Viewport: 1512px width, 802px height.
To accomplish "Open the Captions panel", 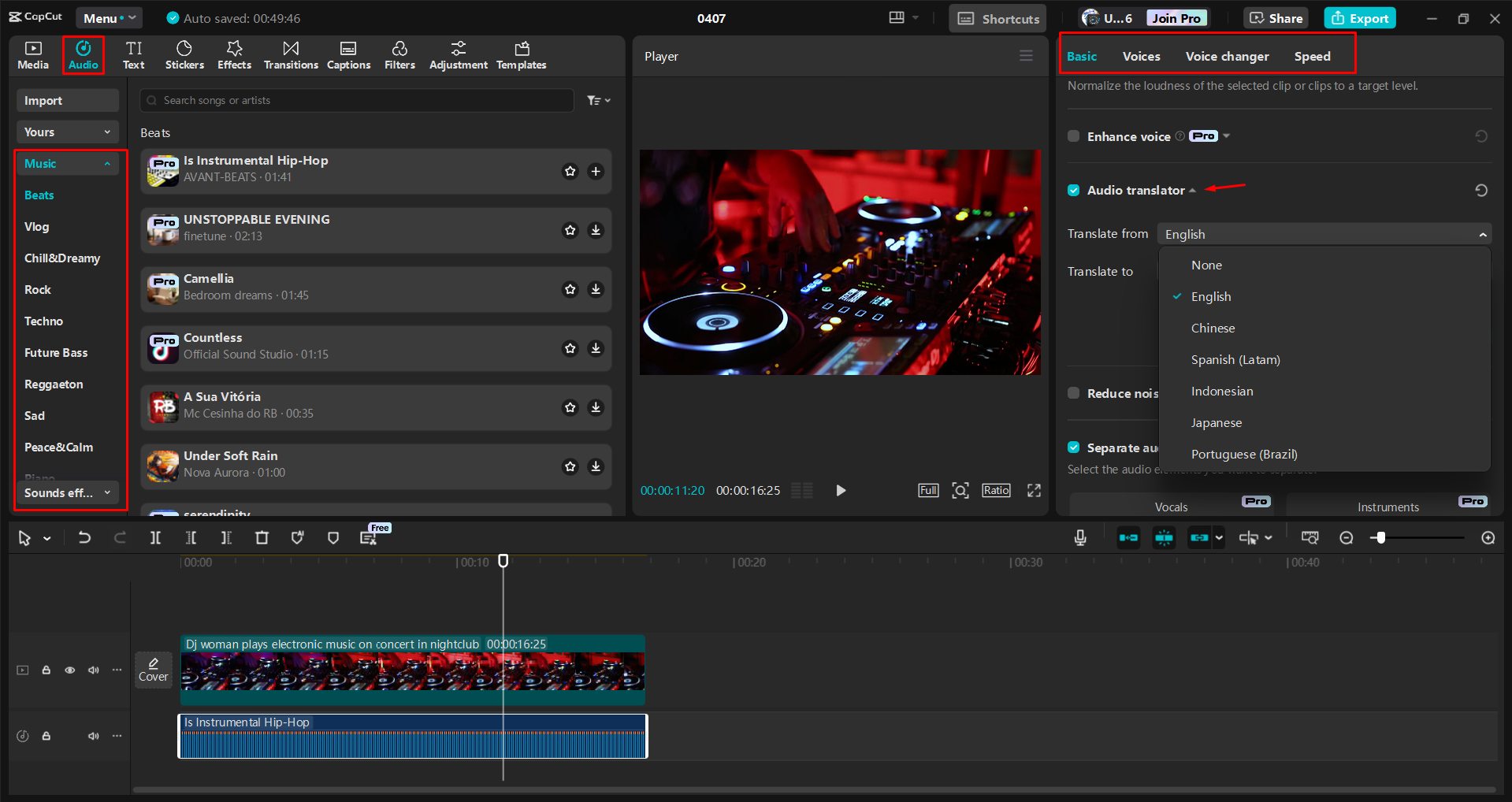I will pyautogui.click(x=348, y=55).
